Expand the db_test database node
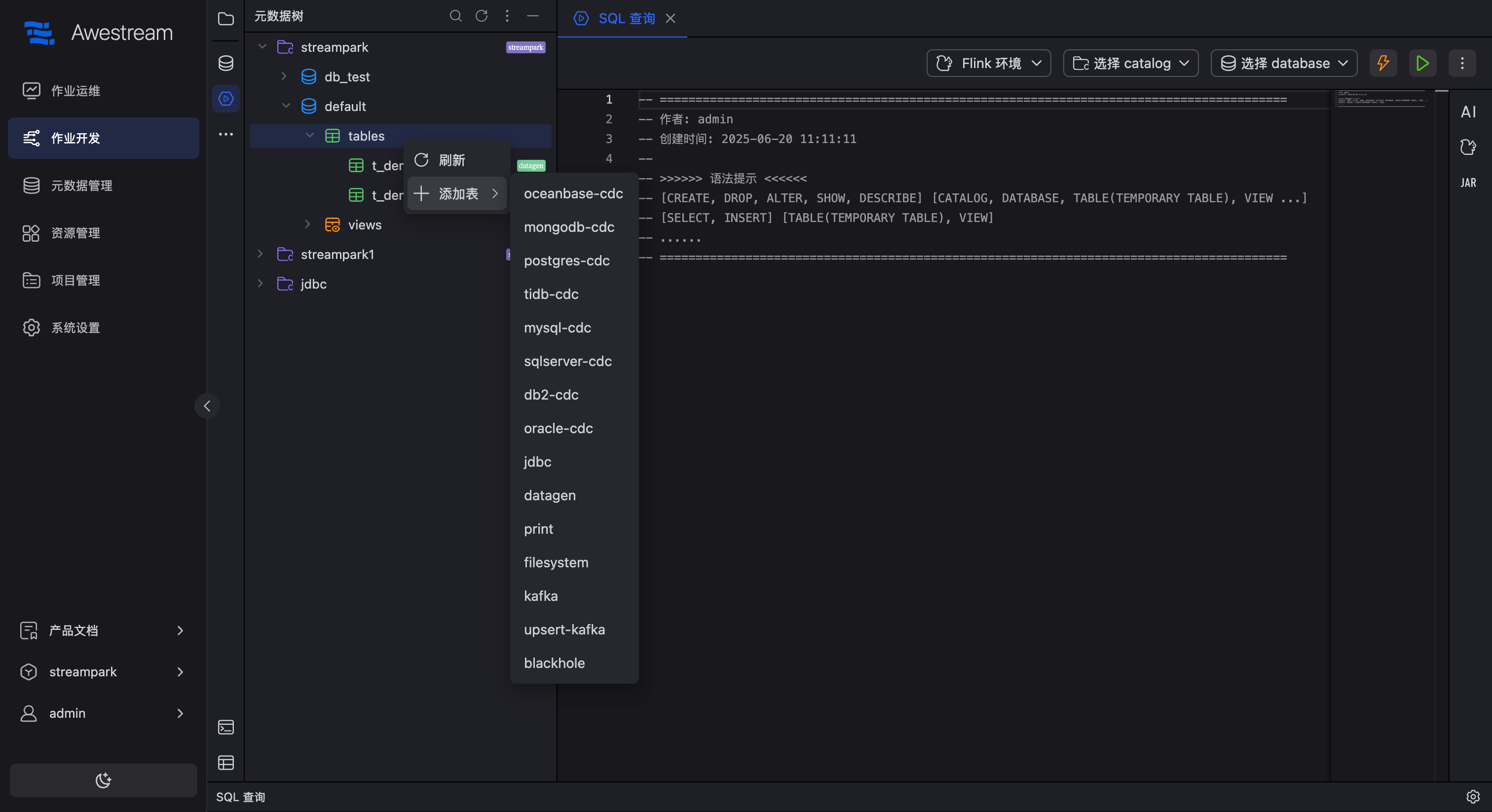Screen dimensions: 1492x812 click(284, 76)
